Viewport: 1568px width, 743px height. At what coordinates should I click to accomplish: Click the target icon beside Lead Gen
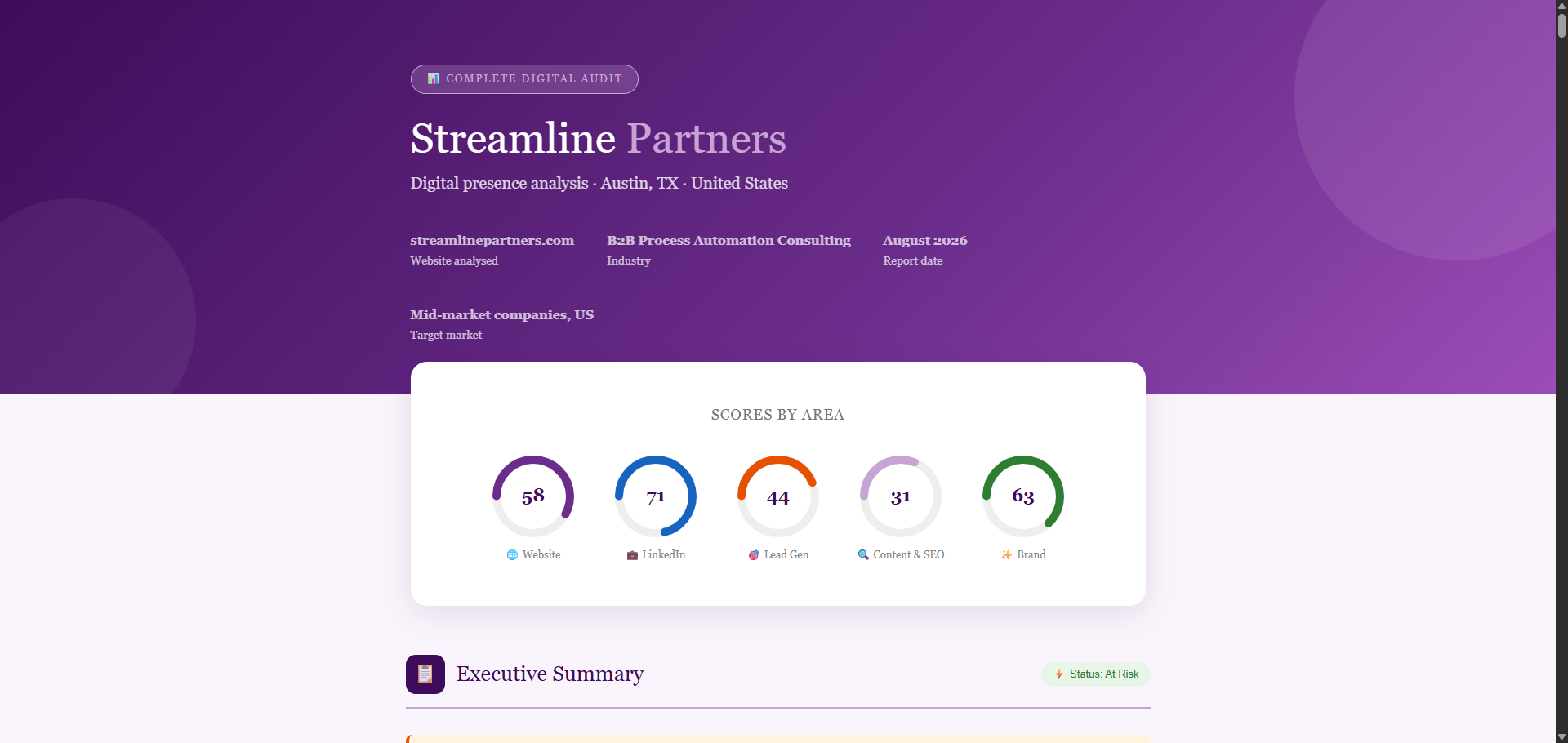(754, 555)
